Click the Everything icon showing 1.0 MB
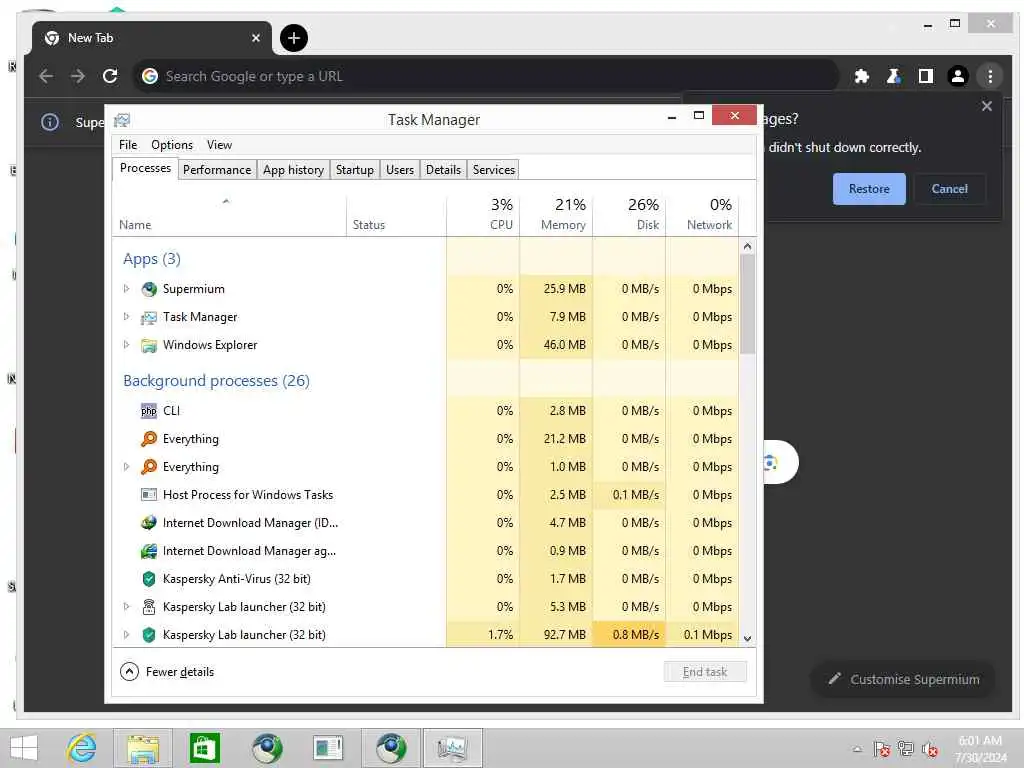The height and width of the screenshot is (768, 1024). pyautogui.click(x=149, y=467)
